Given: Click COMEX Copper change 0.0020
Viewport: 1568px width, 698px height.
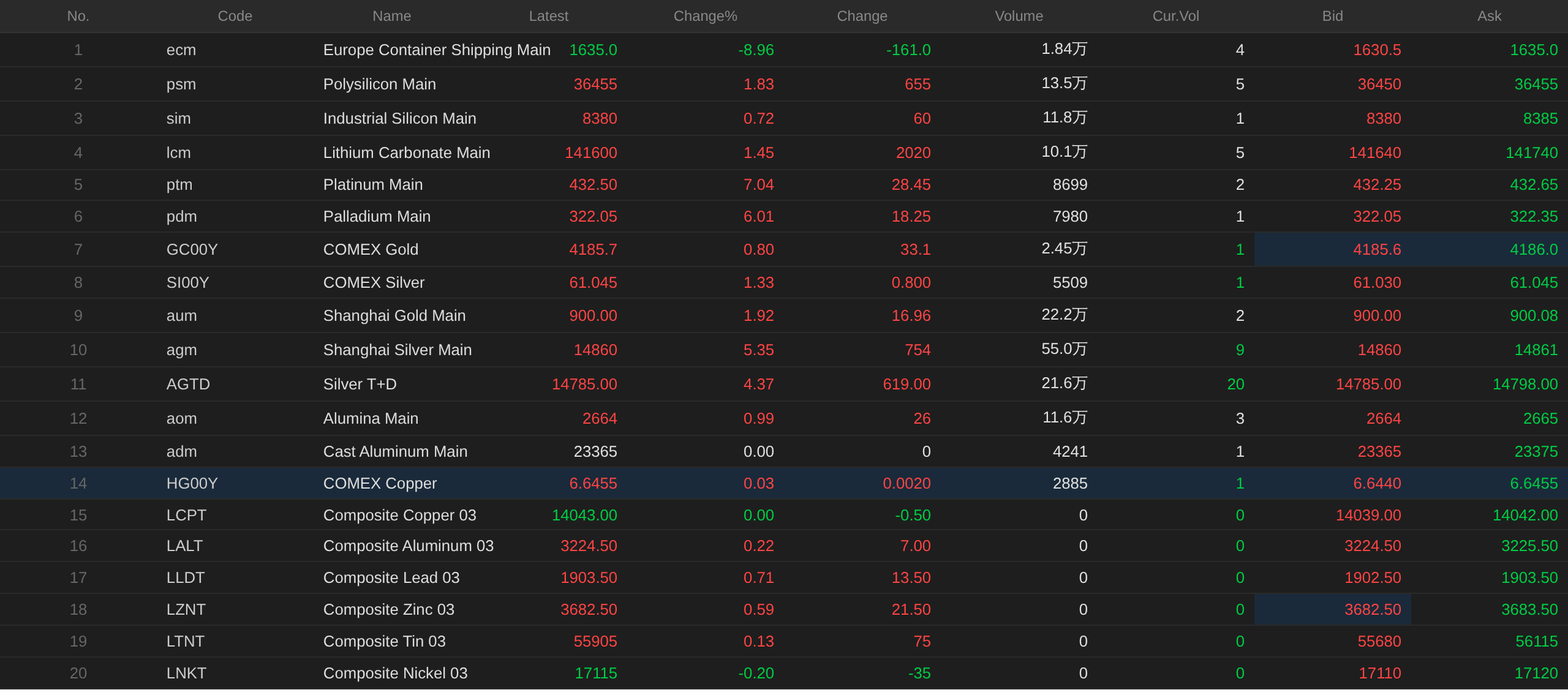Looking at the screenshot, I should pos(907,483).
